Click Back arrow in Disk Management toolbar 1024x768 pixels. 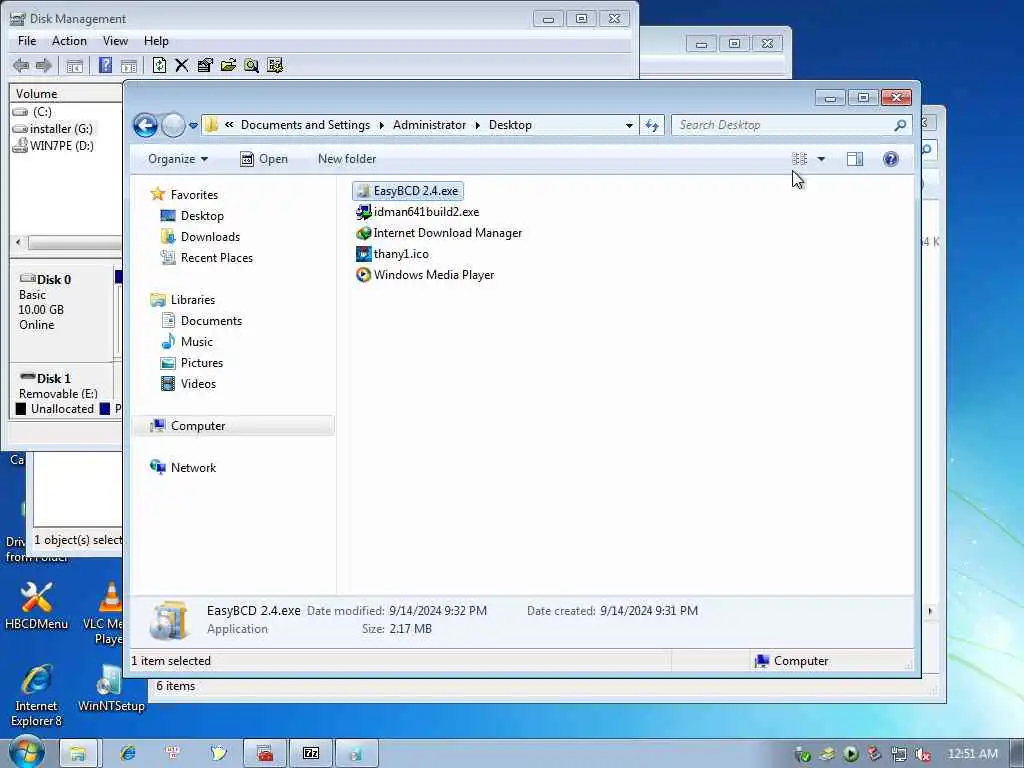point(21,65)
